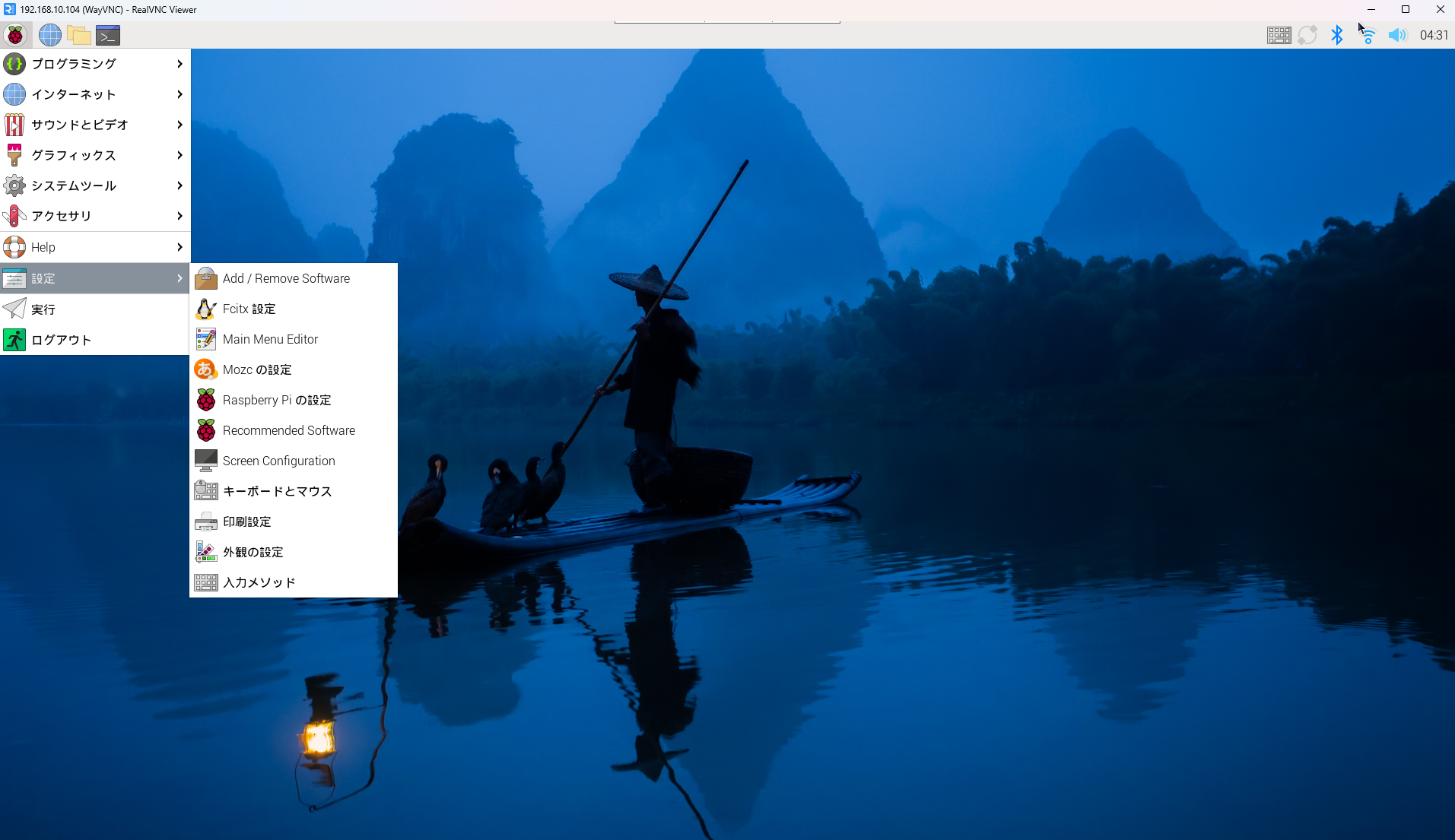Click the update/refresh tray icon
The width and height of the screenshot is (1455, 840).
pyautogui.click(x=1307, y=35)
